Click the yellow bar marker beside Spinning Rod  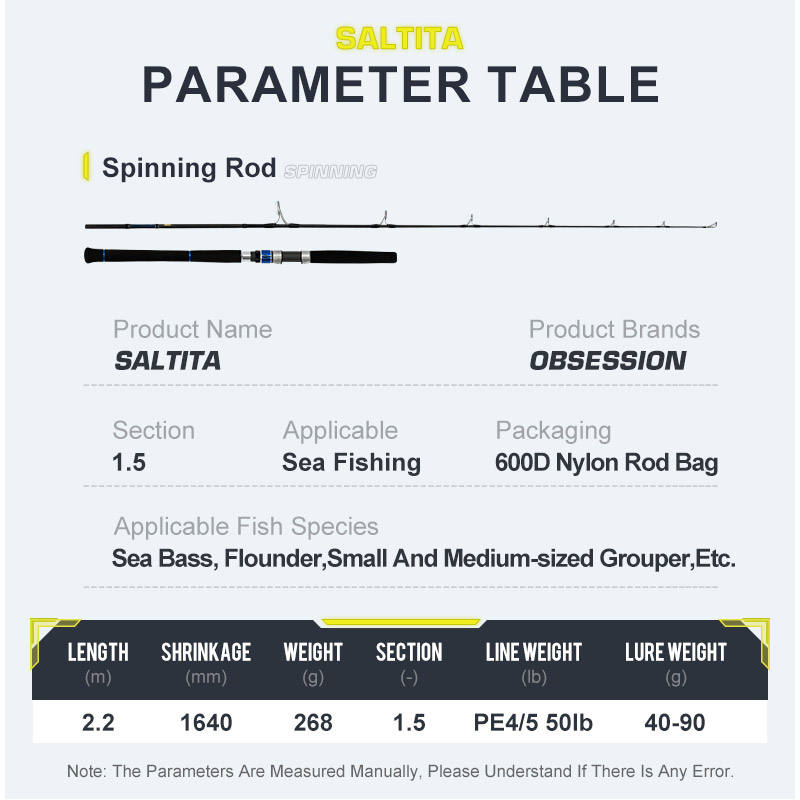tap(87, 166)
